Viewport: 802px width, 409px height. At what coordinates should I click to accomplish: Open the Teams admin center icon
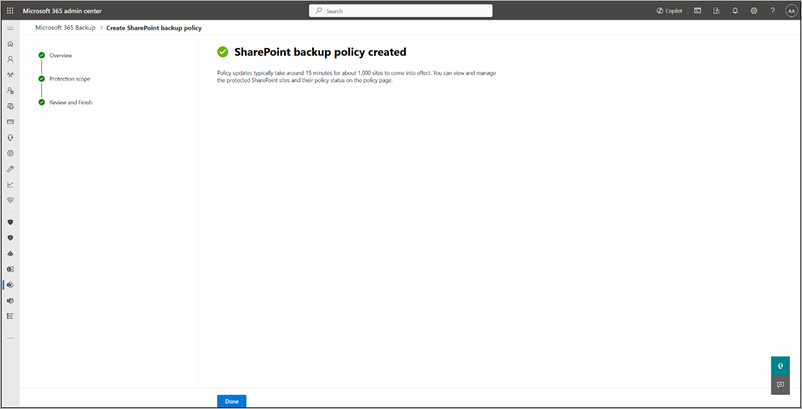[10, 301]
